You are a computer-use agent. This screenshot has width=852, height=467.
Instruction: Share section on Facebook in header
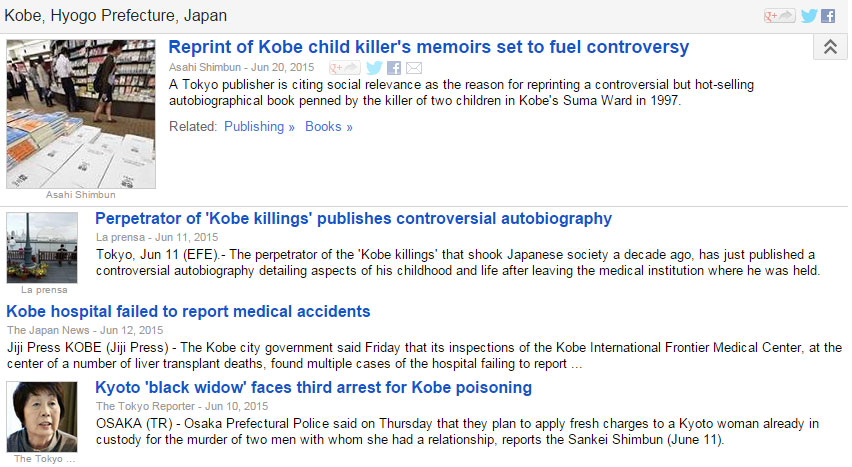pos(828,16)
